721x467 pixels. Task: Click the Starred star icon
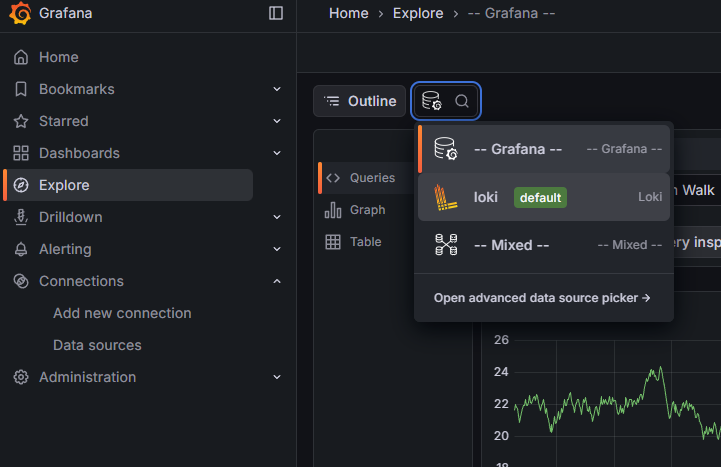point(21,121)
